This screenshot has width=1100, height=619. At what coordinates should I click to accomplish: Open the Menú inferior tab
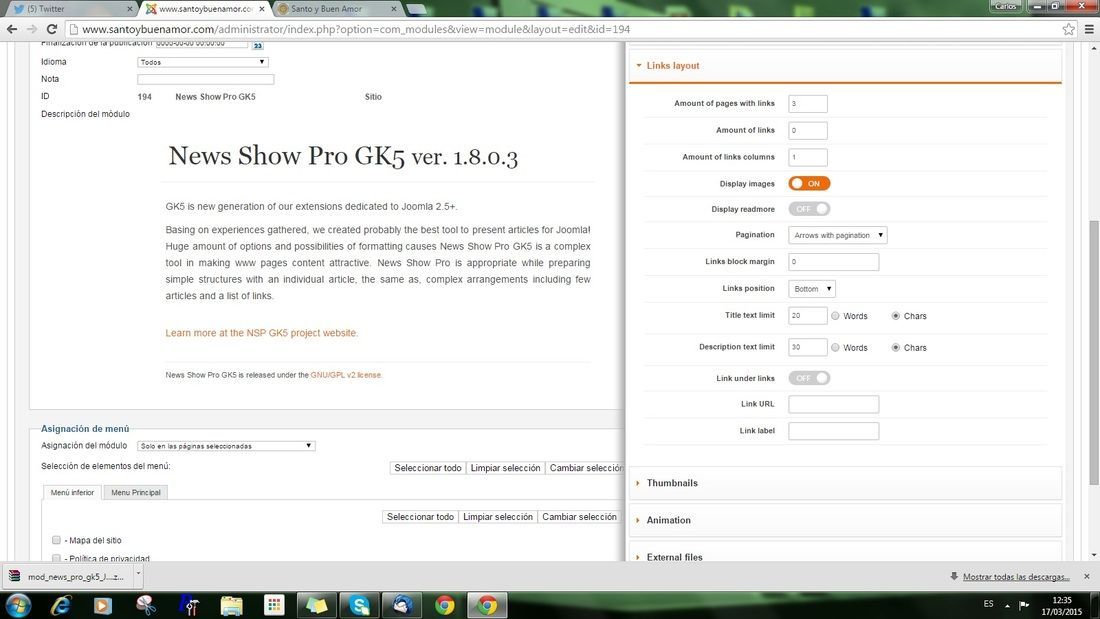pos(72,493)
